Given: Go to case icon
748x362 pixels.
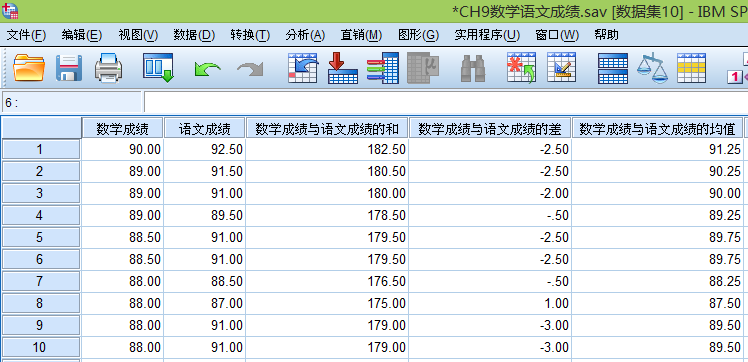Looking at the screenshot, I should pos(303,68).
